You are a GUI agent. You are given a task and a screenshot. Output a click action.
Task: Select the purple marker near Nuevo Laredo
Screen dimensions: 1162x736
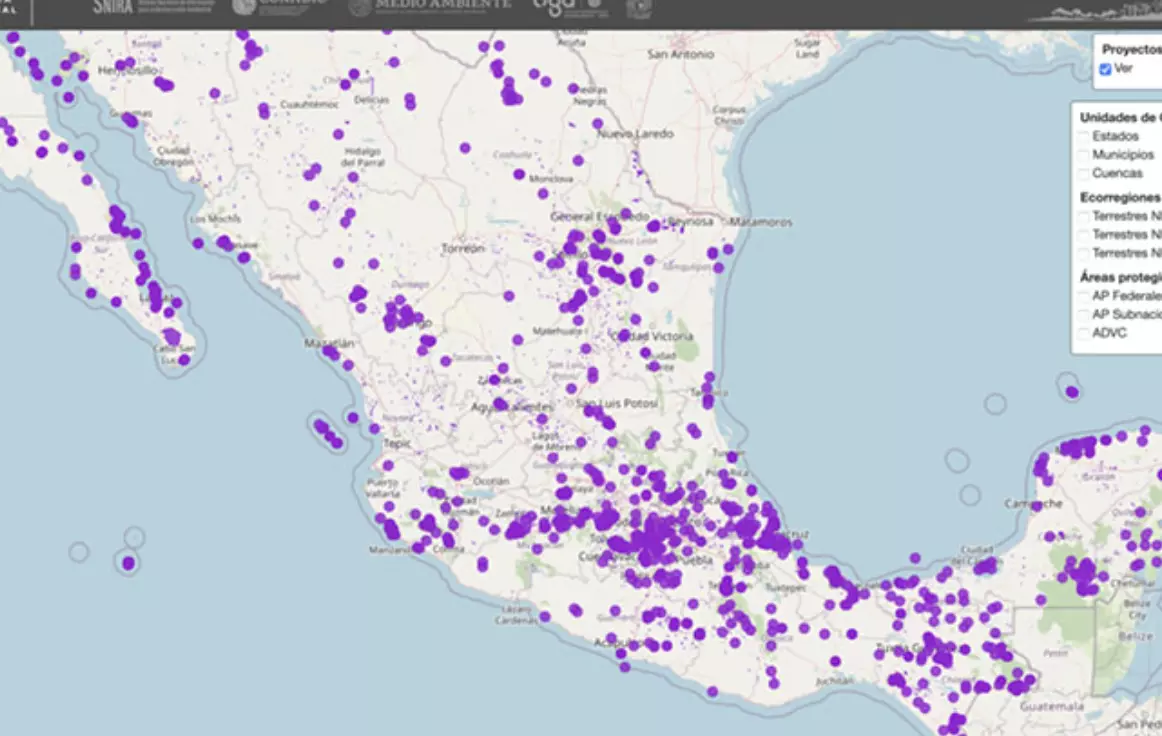point(597,124)
